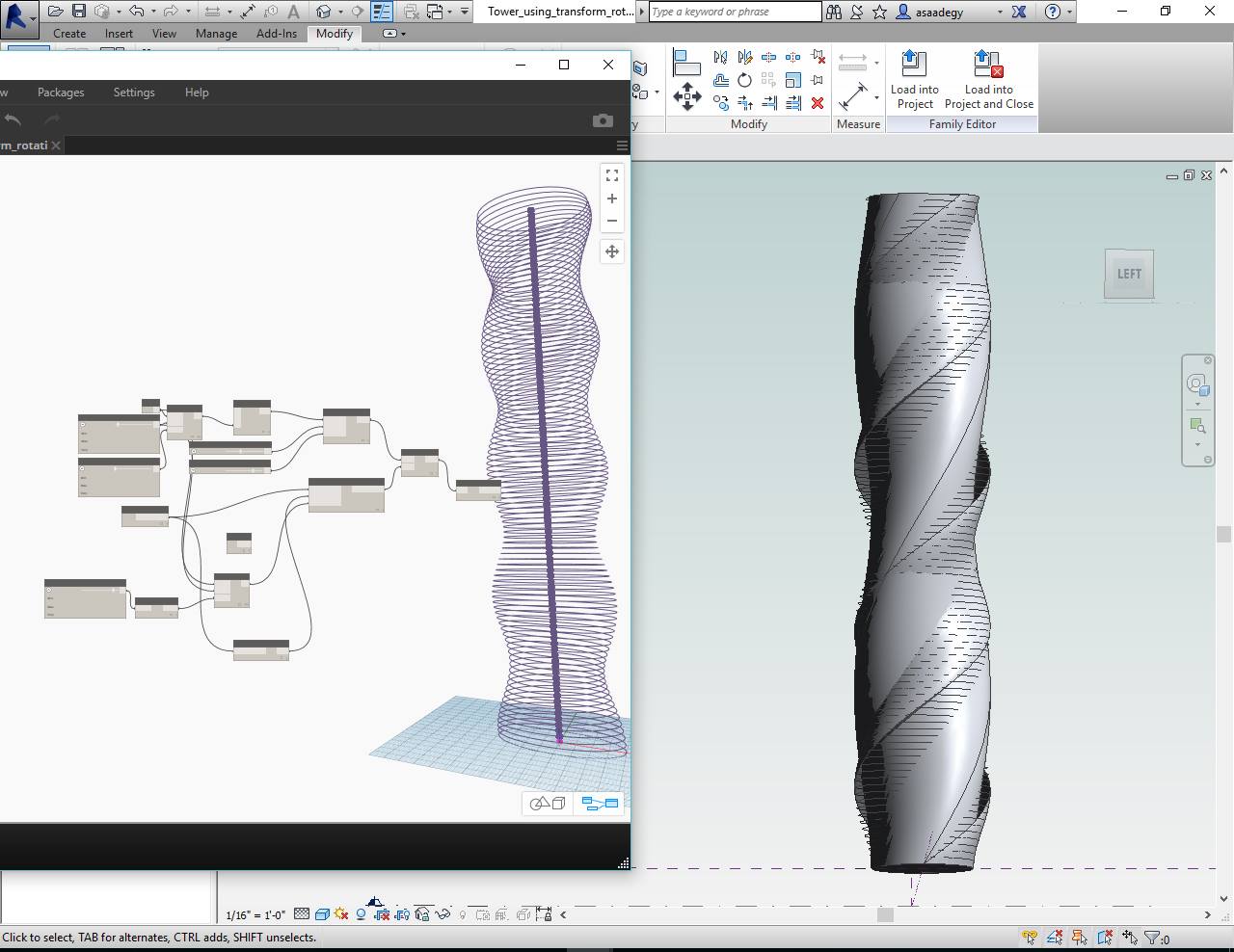Toggle Temporary Hide/Isolate with the glasses icon

tap(443, 913)
